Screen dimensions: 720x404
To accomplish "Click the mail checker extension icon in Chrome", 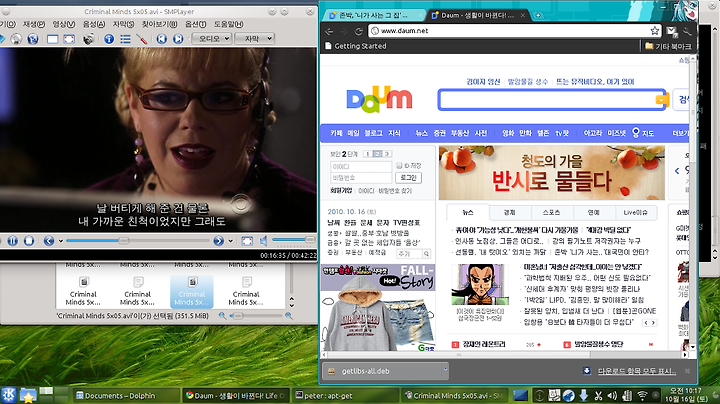I will pyautogui.click(x=672, y=31).
